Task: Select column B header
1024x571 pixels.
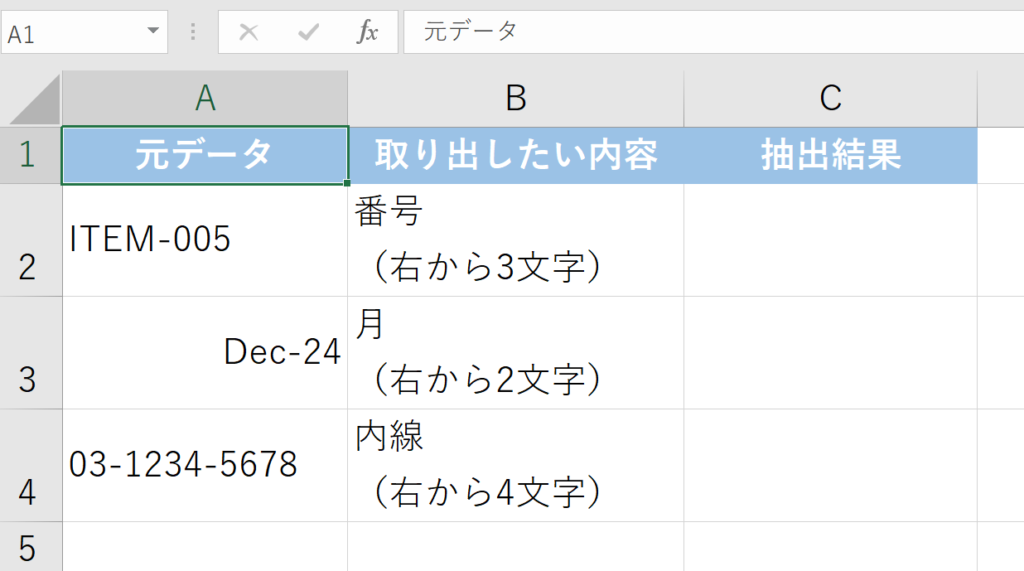Action: [x=516, y=98]
